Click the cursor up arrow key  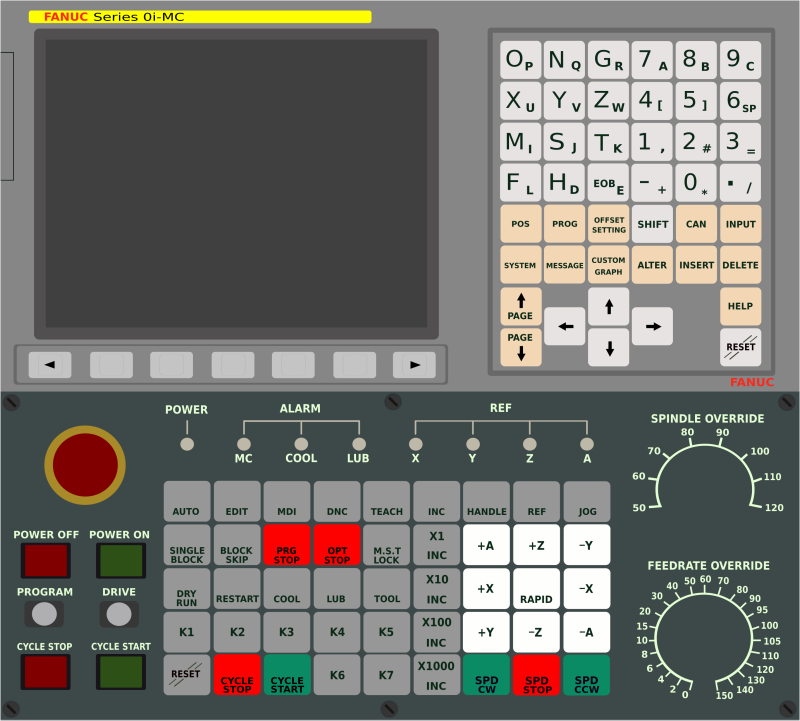(x=609, y=306)
